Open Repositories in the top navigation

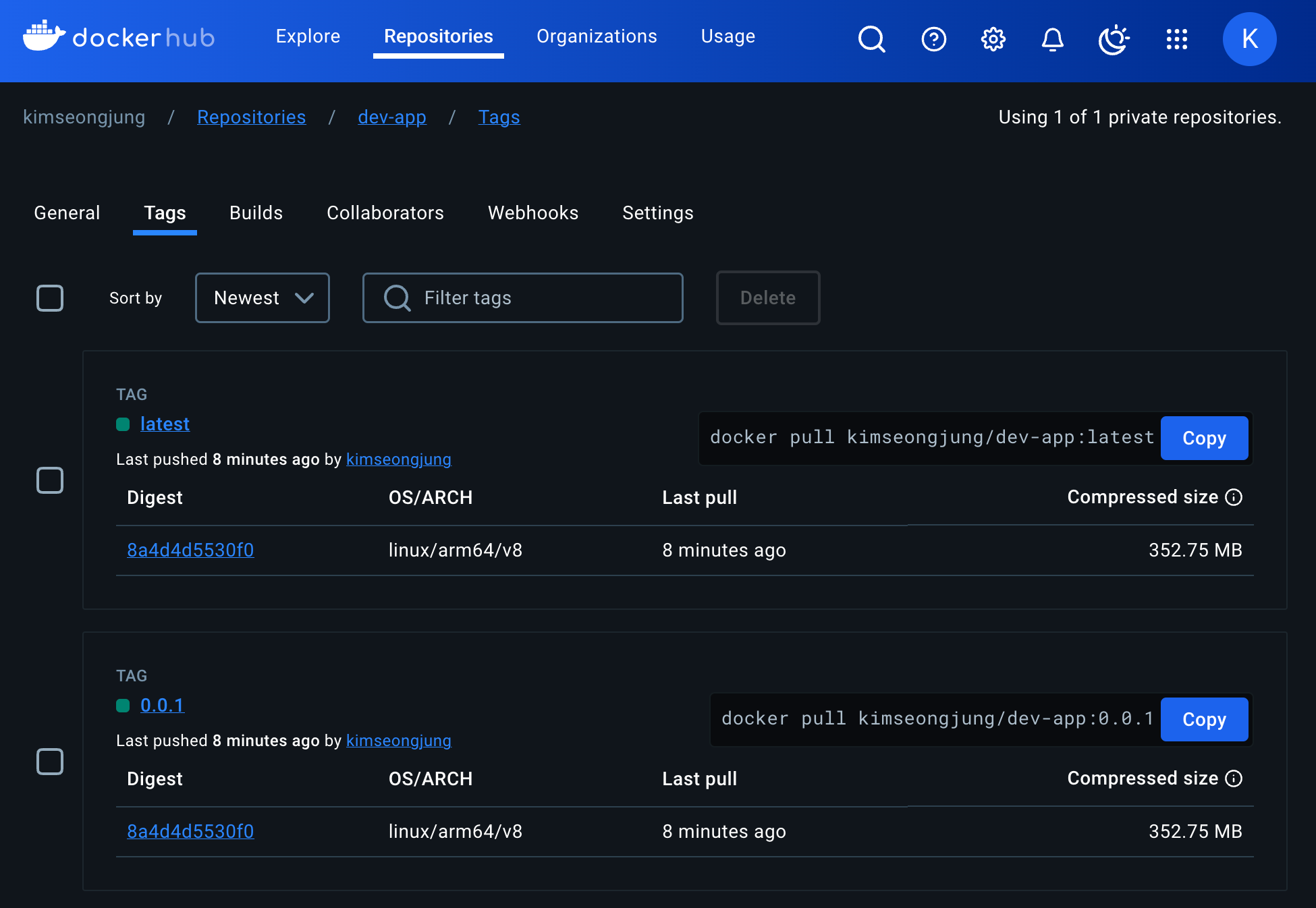(439, 36)
